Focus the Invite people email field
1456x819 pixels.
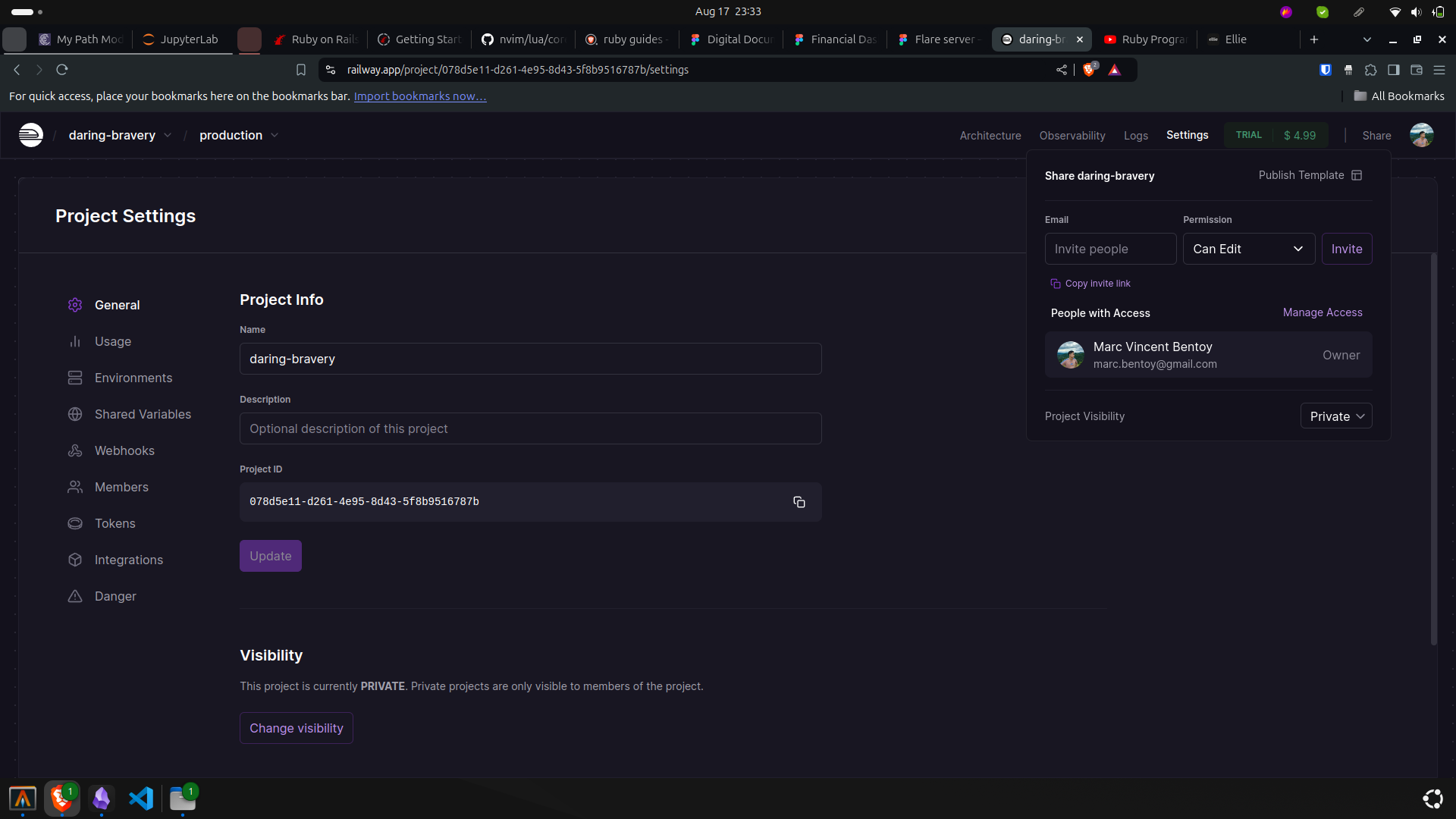pos(1110,249)
